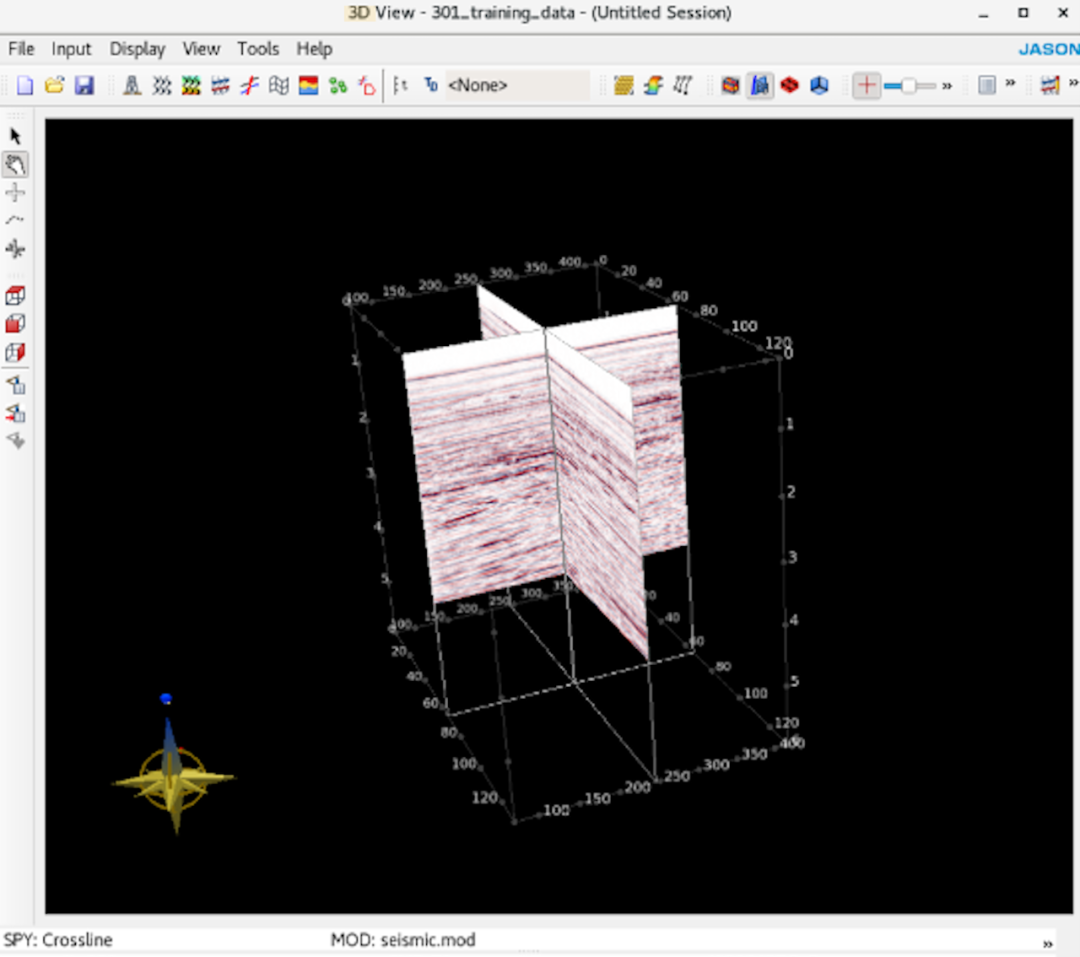The image size is (1080, 957).
Task: Expand hidden toolbar items after the slider
Action: tap(947, 86)
